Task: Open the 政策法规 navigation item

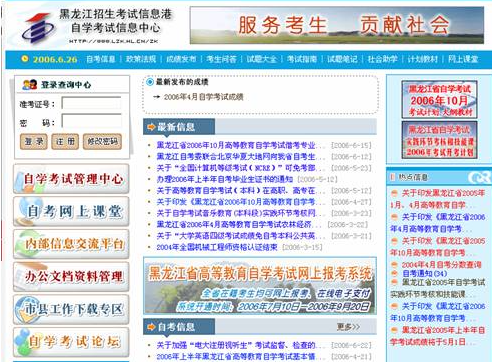Action: point(141,59)
